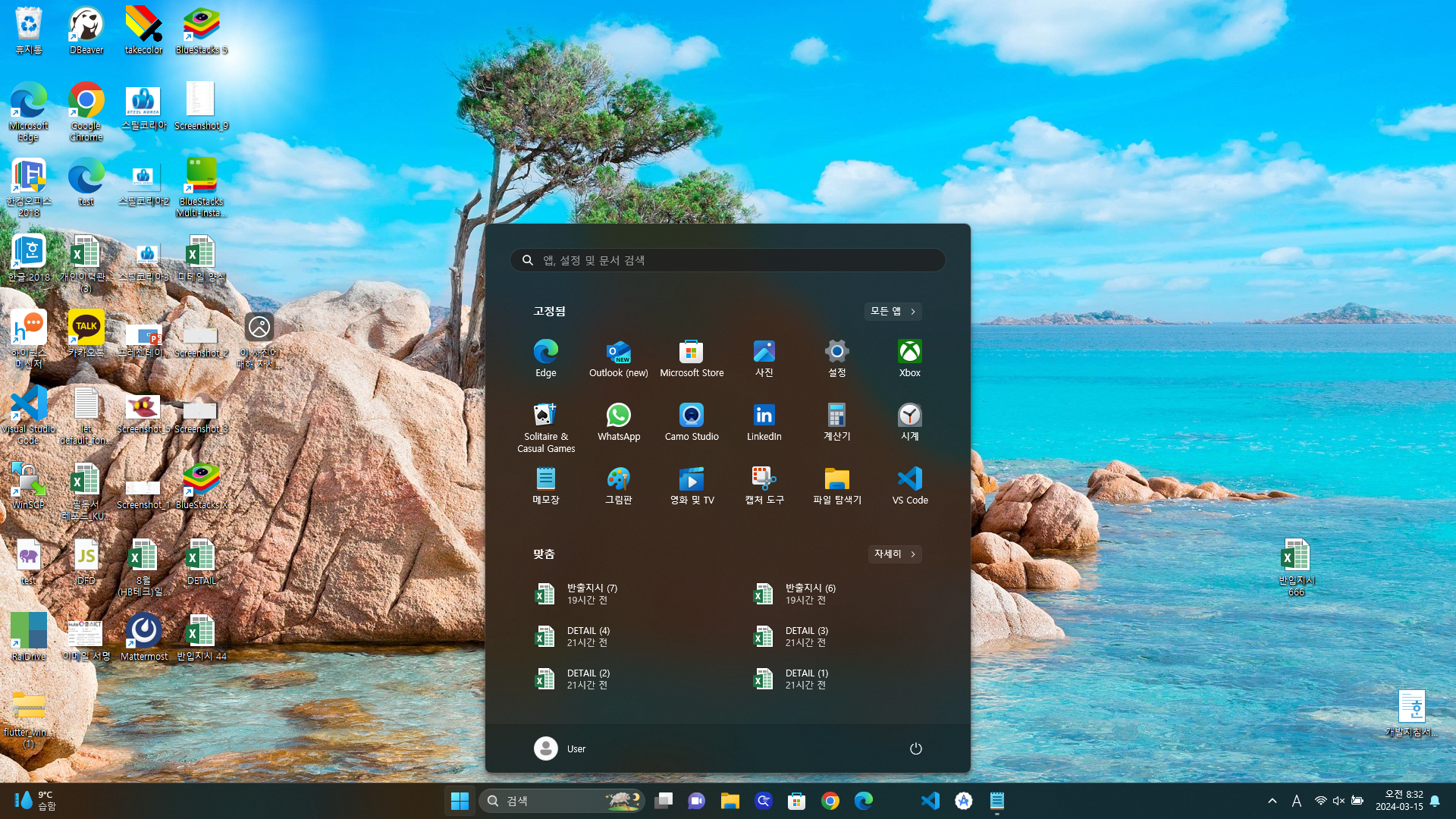Select the WinSCP desktop icon

29,485
